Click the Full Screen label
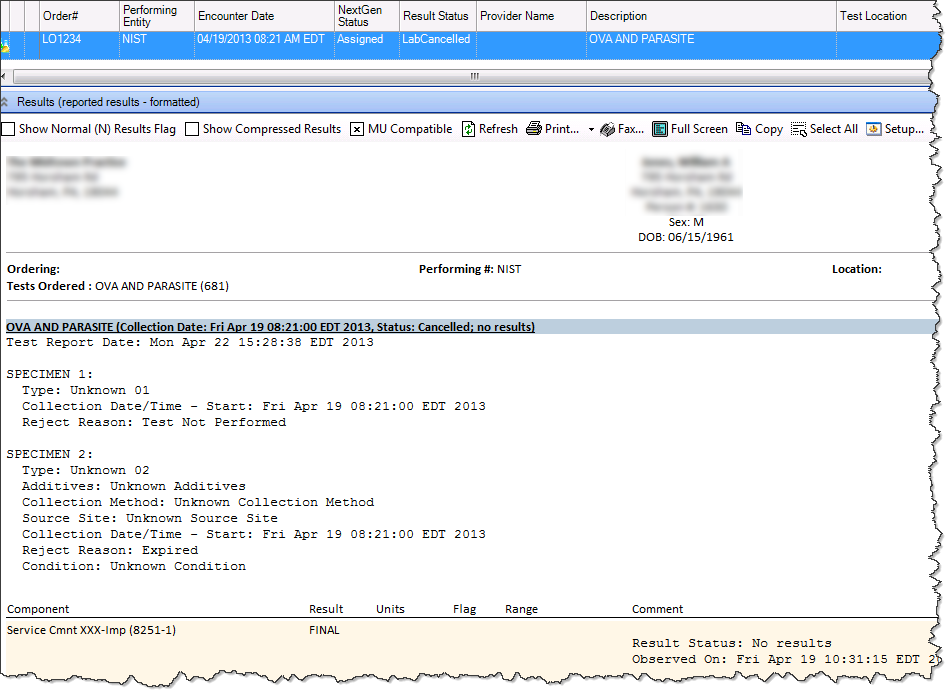Image resolution: width=952 pixels, height=693 pixels. (699, 129)
